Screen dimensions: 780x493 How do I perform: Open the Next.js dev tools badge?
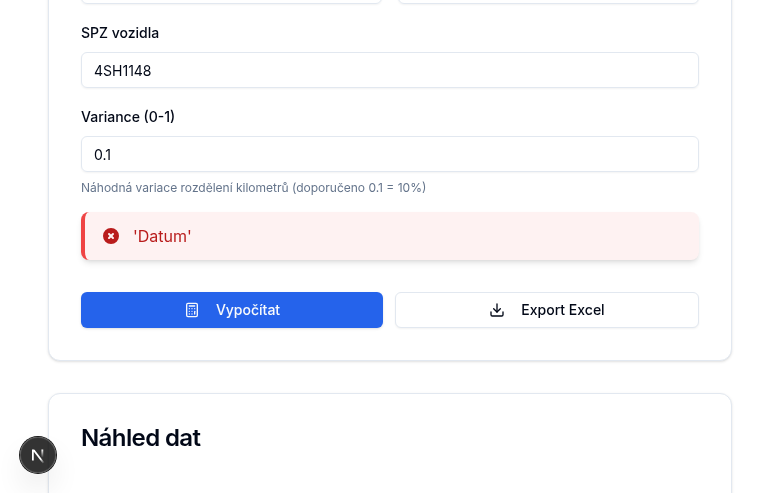point(38,455)
